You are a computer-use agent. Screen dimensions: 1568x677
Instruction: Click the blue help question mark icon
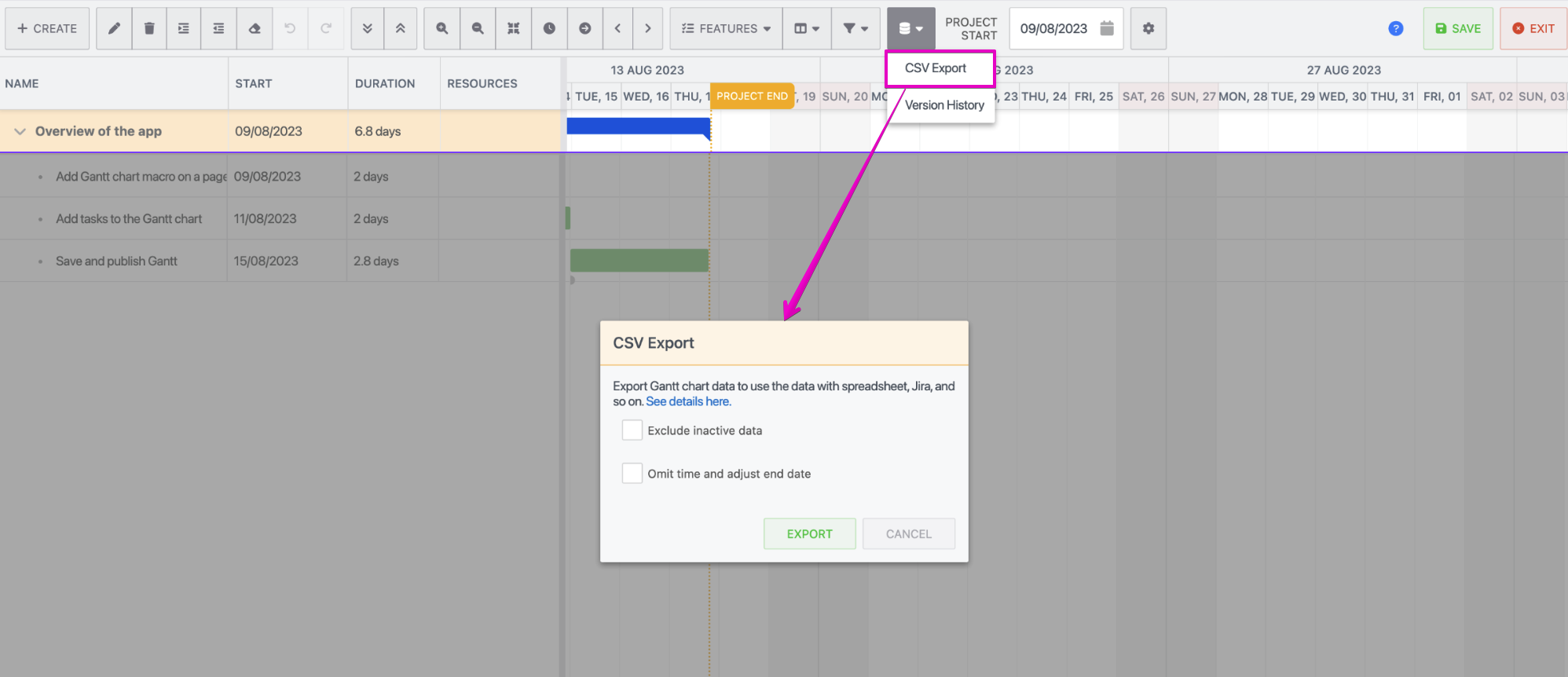coord(1395,28)
